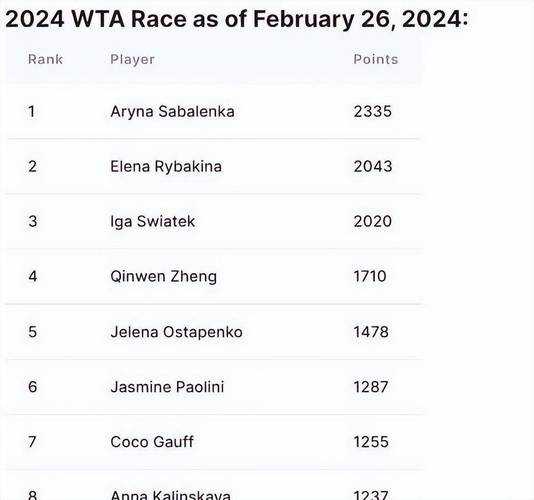534x500 pixels.
Task: Select the 1478 points cell
Action: click(371, 332)
